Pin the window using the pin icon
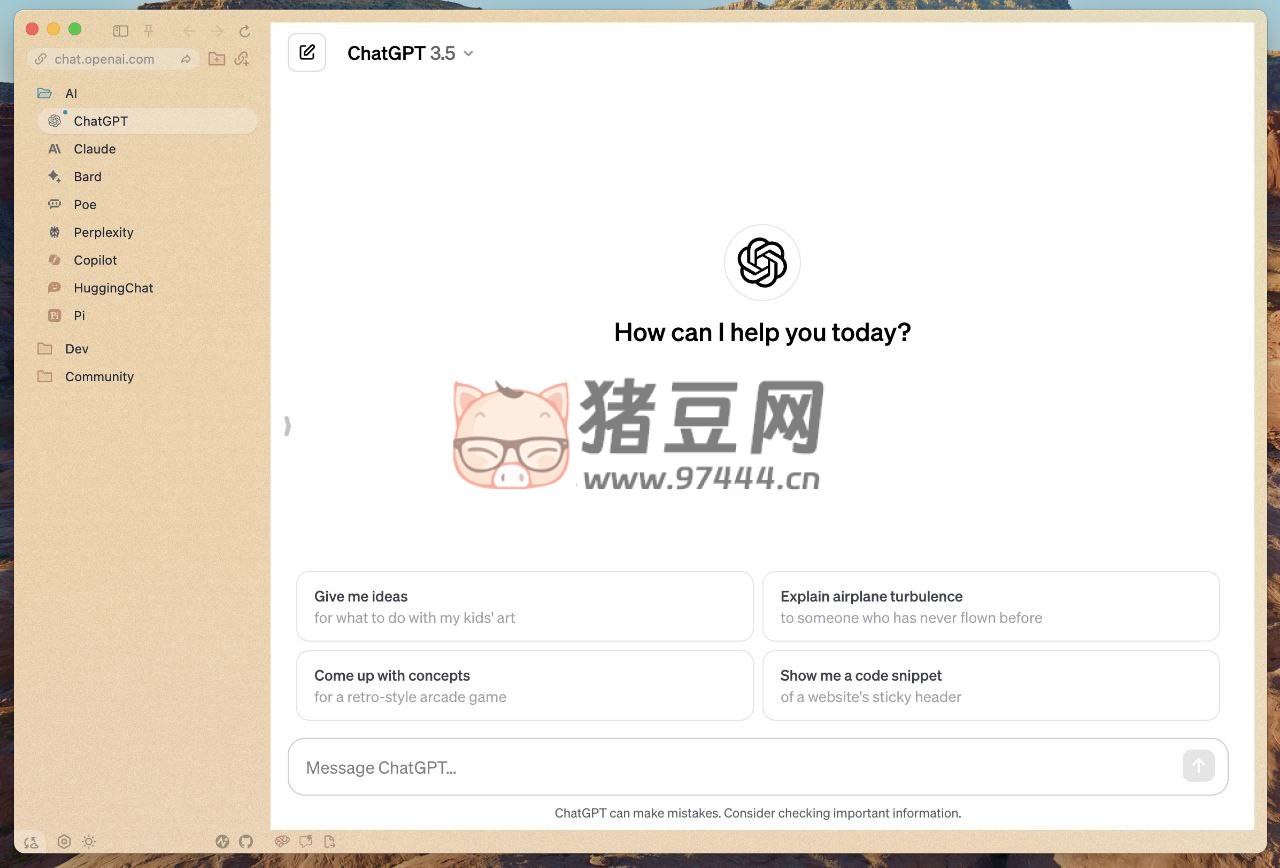 pos(148,31)
